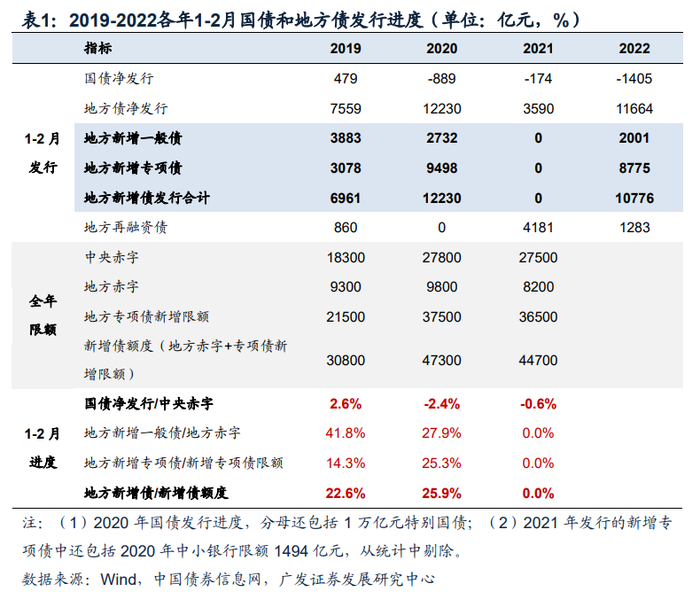The height and width of the screenshot is (600, 700).
Task: Select the 指标 column header
Action: coord(98,48)
